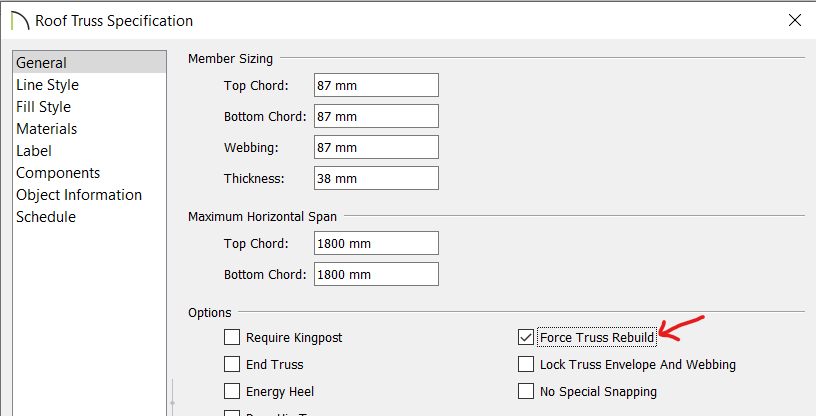The height and width of the screenshot is (416, 816).
Task: Click the Member Sizing Top Chord field
Action: point(376,85)
